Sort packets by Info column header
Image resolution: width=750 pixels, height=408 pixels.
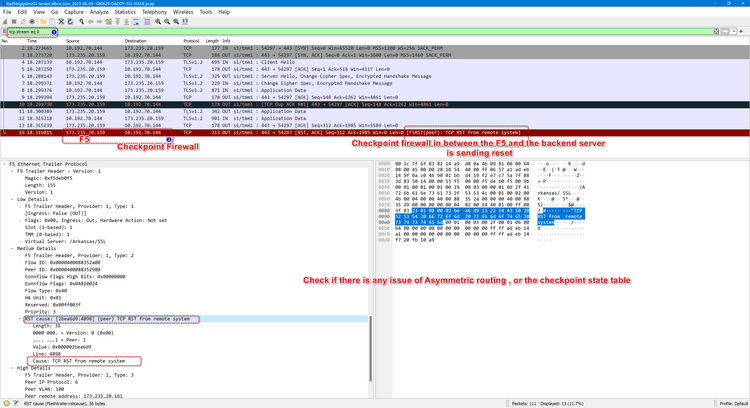(226, 41)
